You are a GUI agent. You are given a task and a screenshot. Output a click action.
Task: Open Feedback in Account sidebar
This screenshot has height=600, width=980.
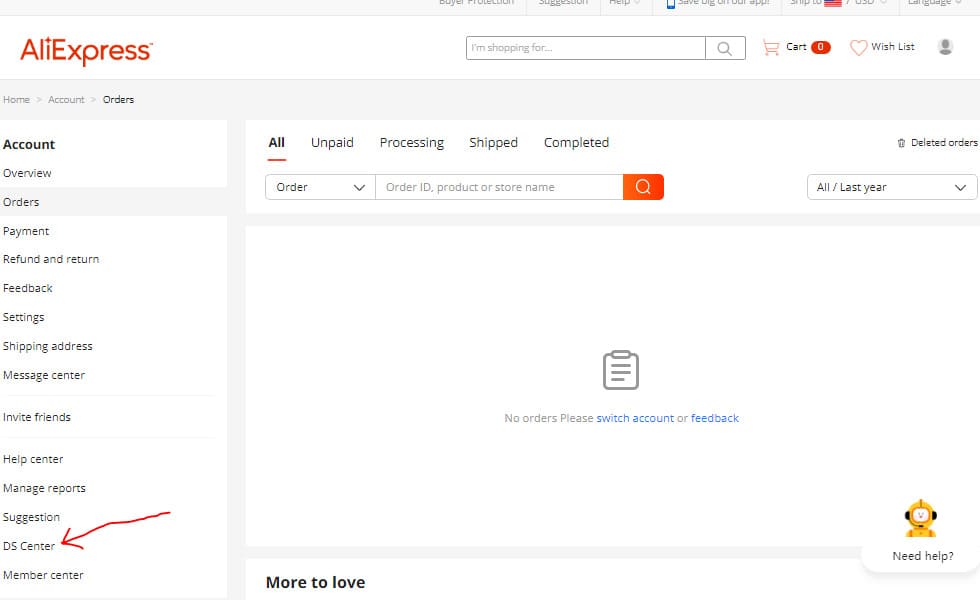pos(28,288)
